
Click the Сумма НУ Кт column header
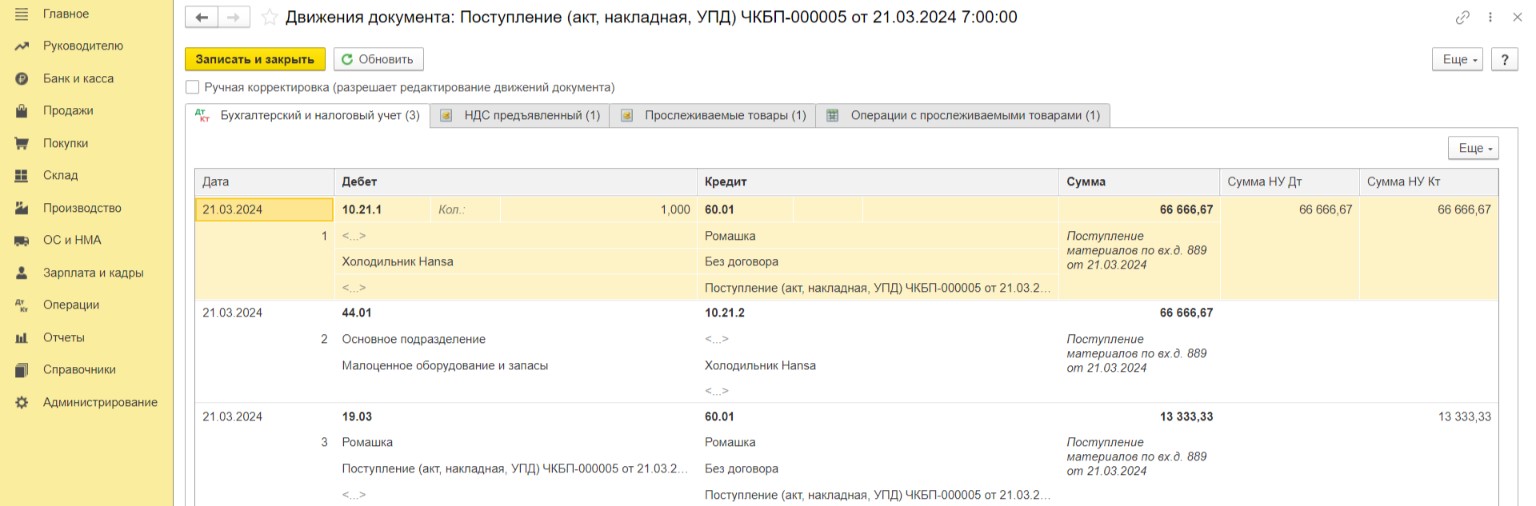coord(1429,182)
